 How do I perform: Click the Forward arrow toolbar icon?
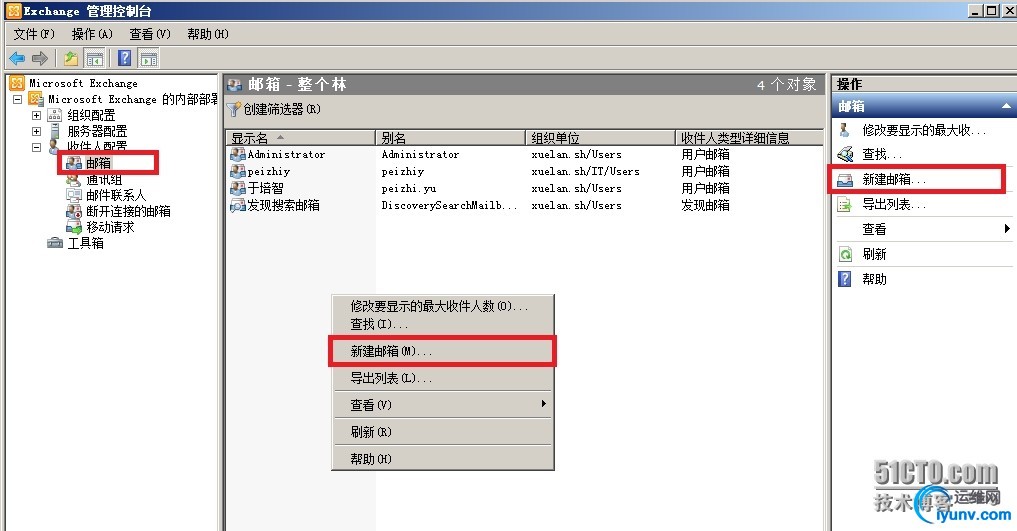40,58
